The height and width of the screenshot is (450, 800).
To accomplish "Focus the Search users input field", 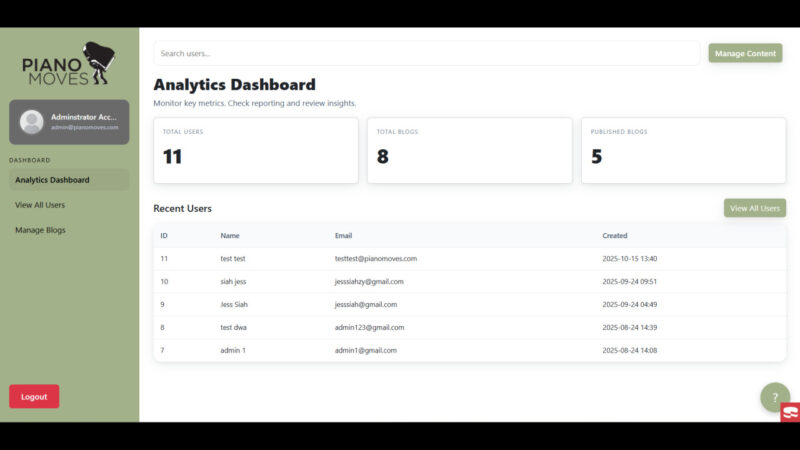I will pos(426,53).
